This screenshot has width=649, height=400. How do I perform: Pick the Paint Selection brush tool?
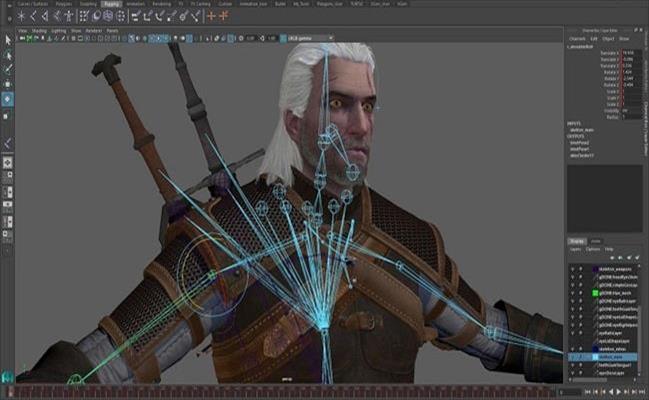pyautogui.click(x=7, y=69)
